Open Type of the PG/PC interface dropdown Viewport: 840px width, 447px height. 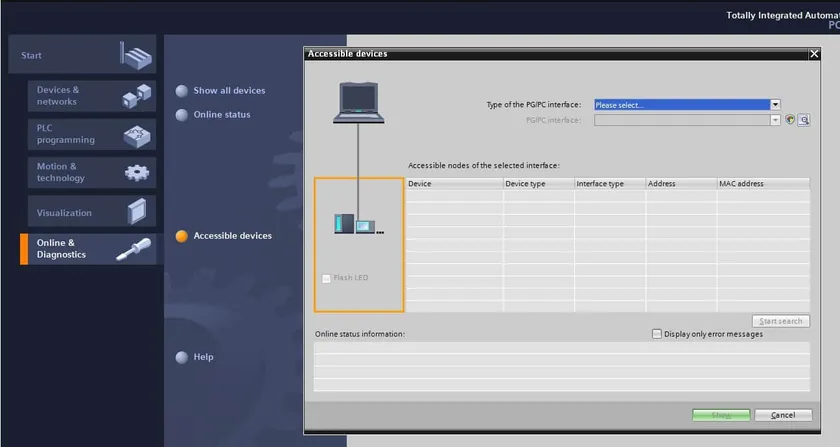[x=775, y=105]
